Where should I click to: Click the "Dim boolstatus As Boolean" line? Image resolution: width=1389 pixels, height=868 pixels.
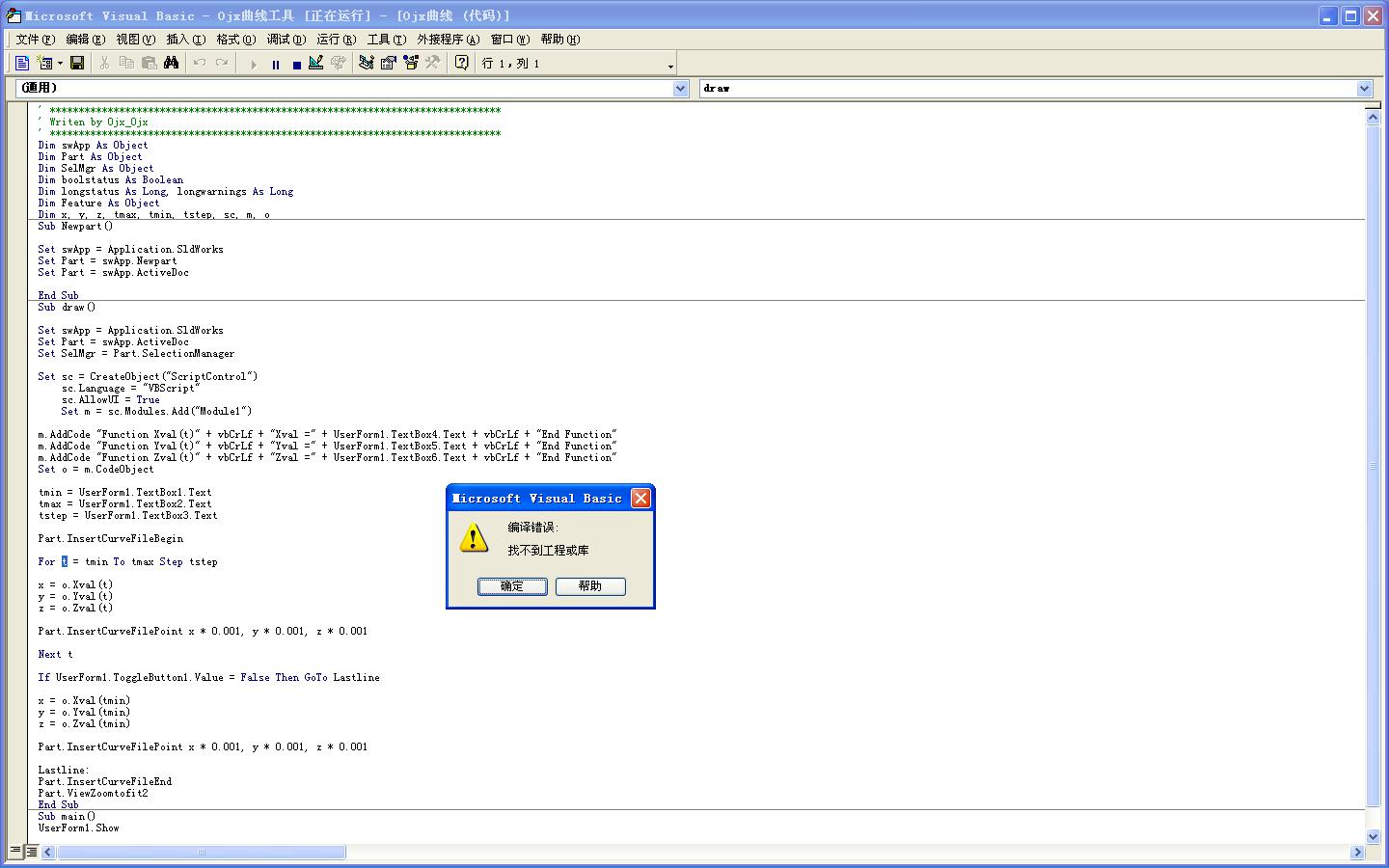point(111,179)
